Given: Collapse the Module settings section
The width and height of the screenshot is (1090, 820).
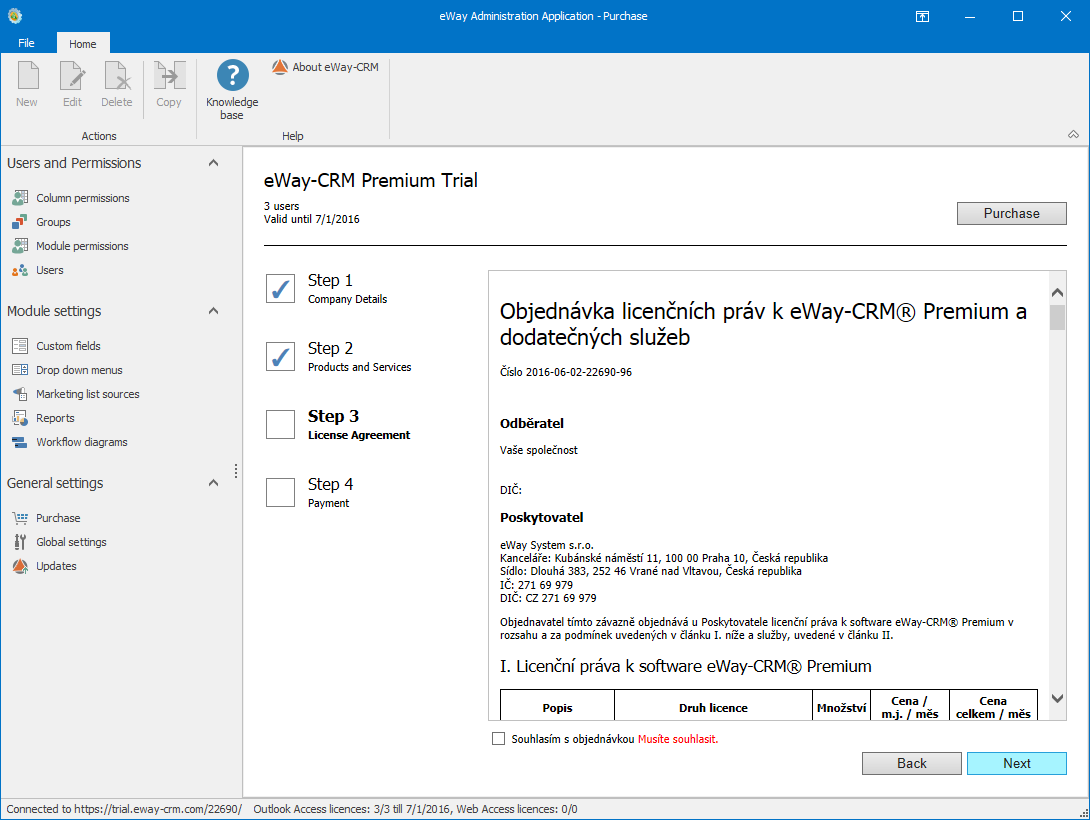Looking at the screenshot, I should 213,311.
